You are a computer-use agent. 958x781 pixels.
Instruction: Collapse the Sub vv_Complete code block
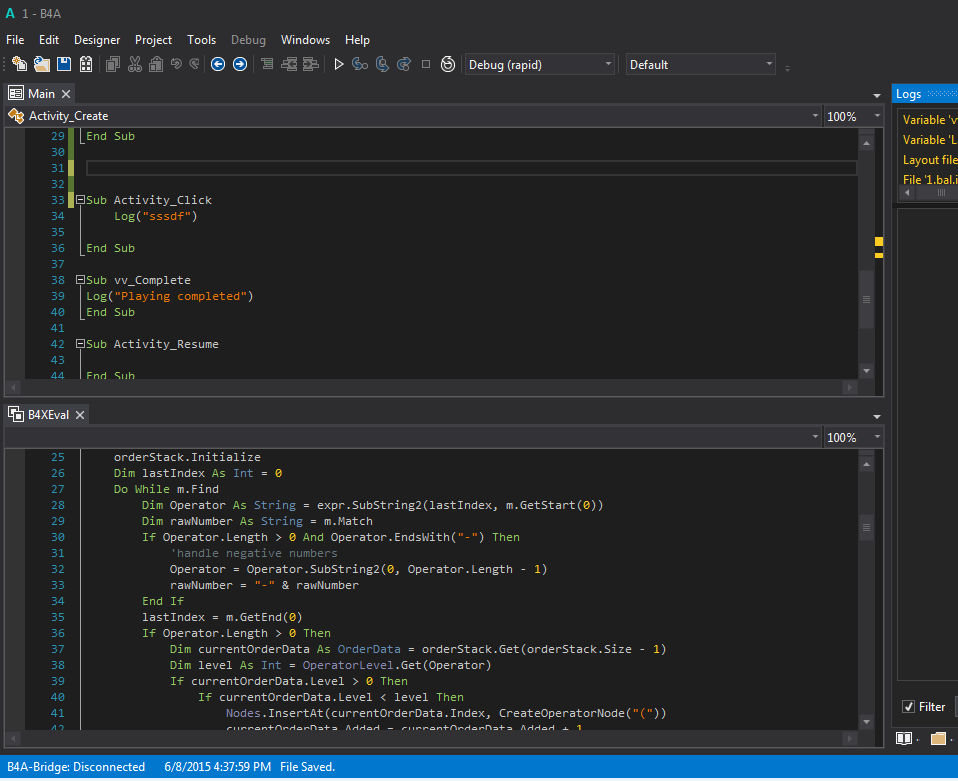[80, 280]
